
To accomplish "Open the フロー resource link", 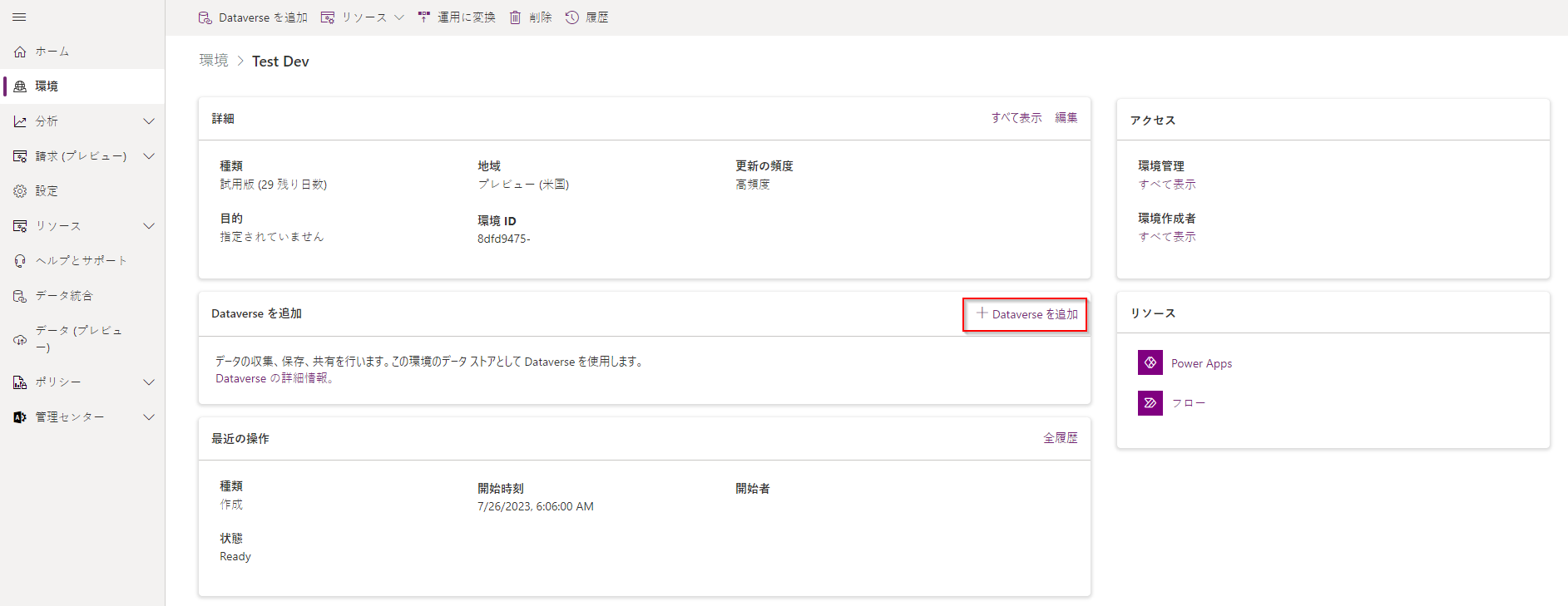I will point(1188,403).
